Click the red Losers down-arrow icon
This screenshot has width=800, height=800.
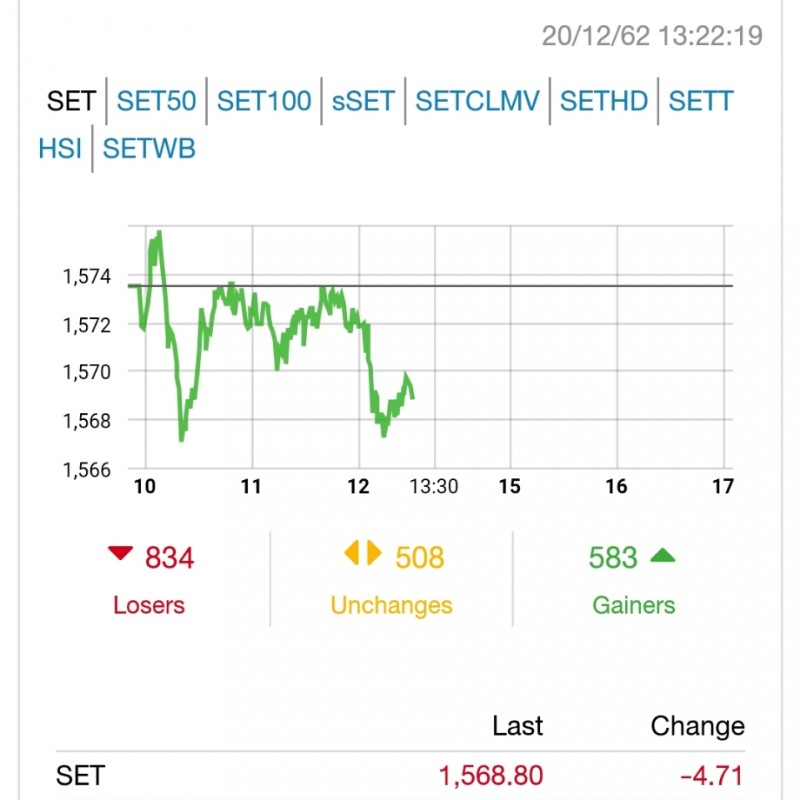(x=120, y=553)
